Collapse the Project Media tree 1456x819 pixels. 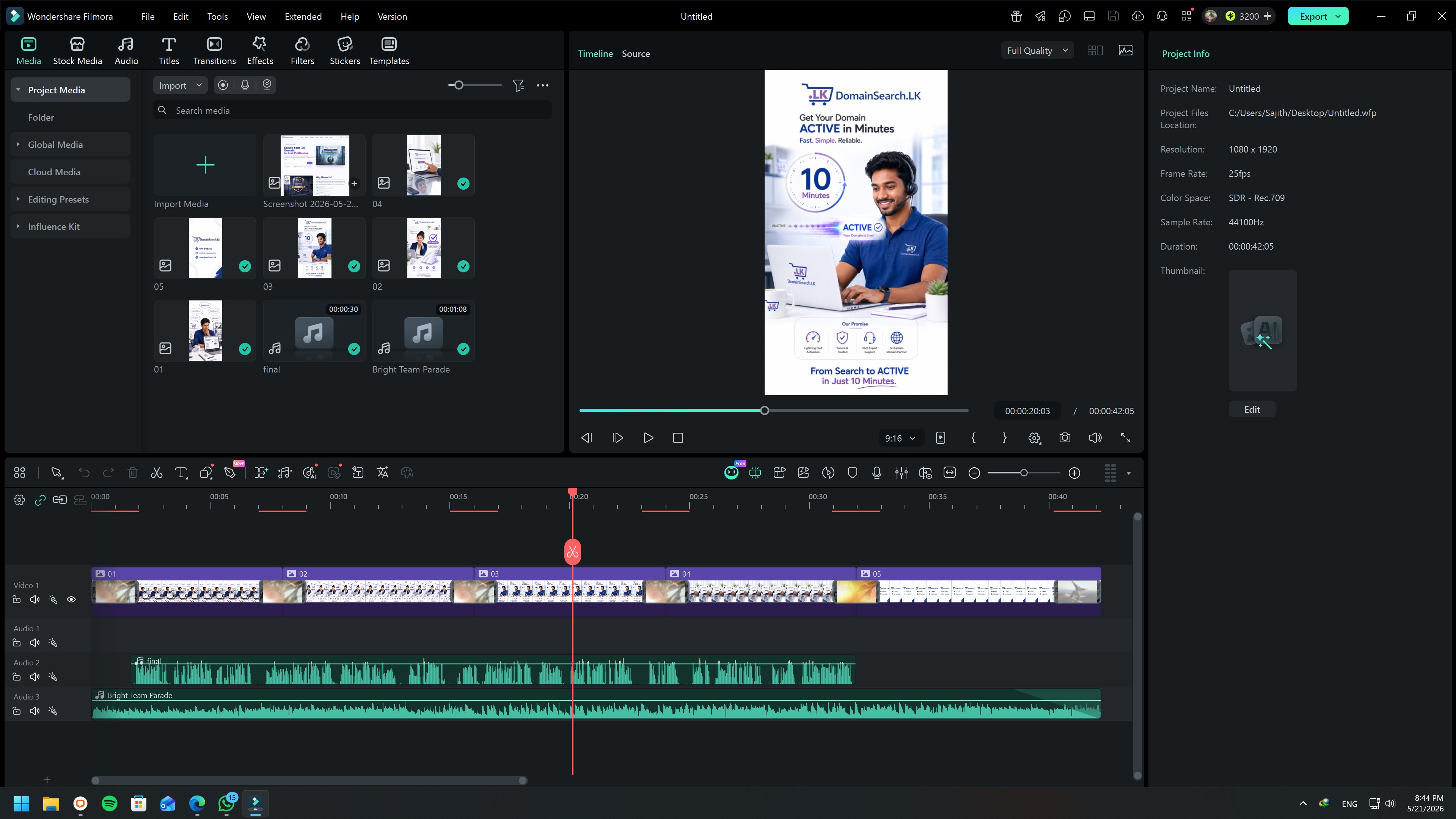point(18,90)
